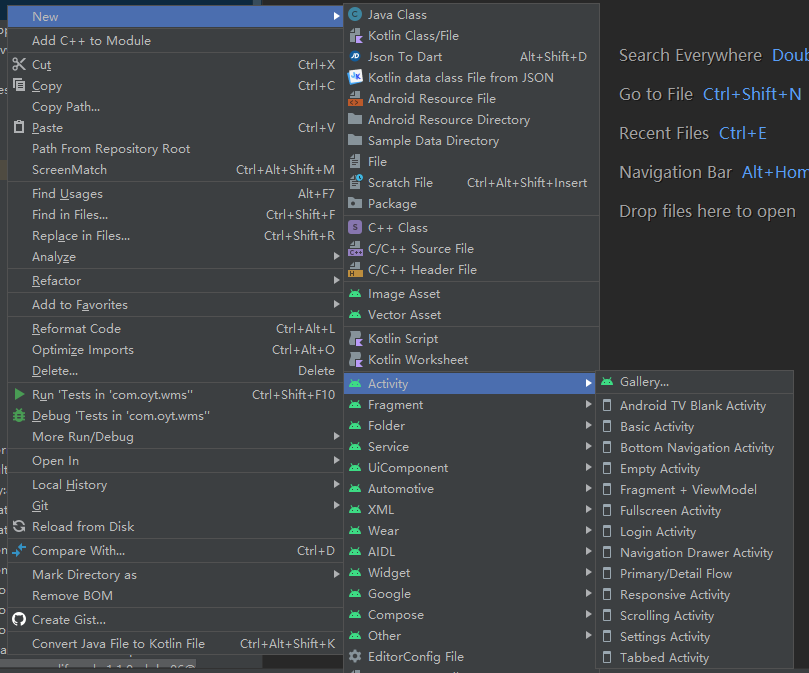Click the Debug bug icon
This screenshot has width=809, height=673.
[19, 415]
